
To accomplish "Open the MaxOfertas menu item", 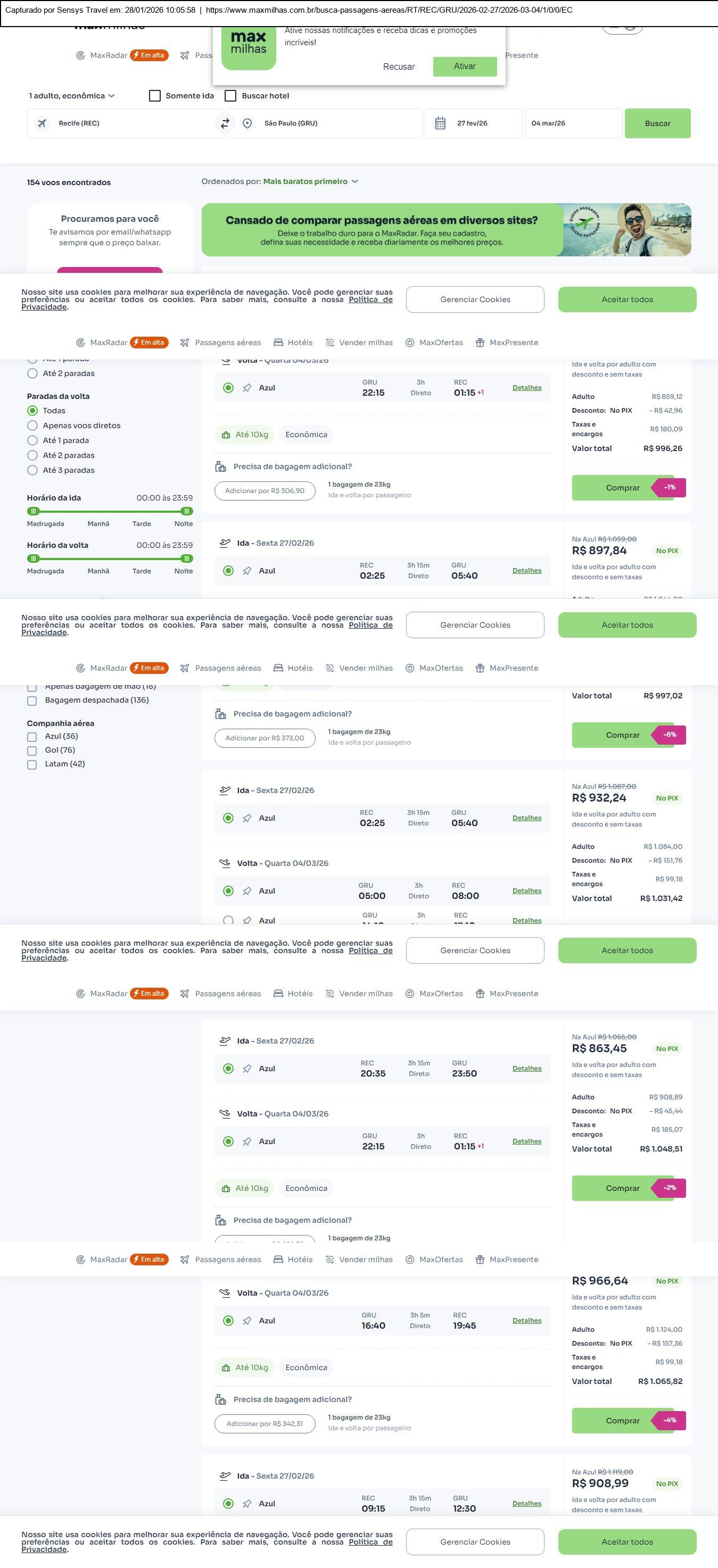I will [x=434, y=343].
